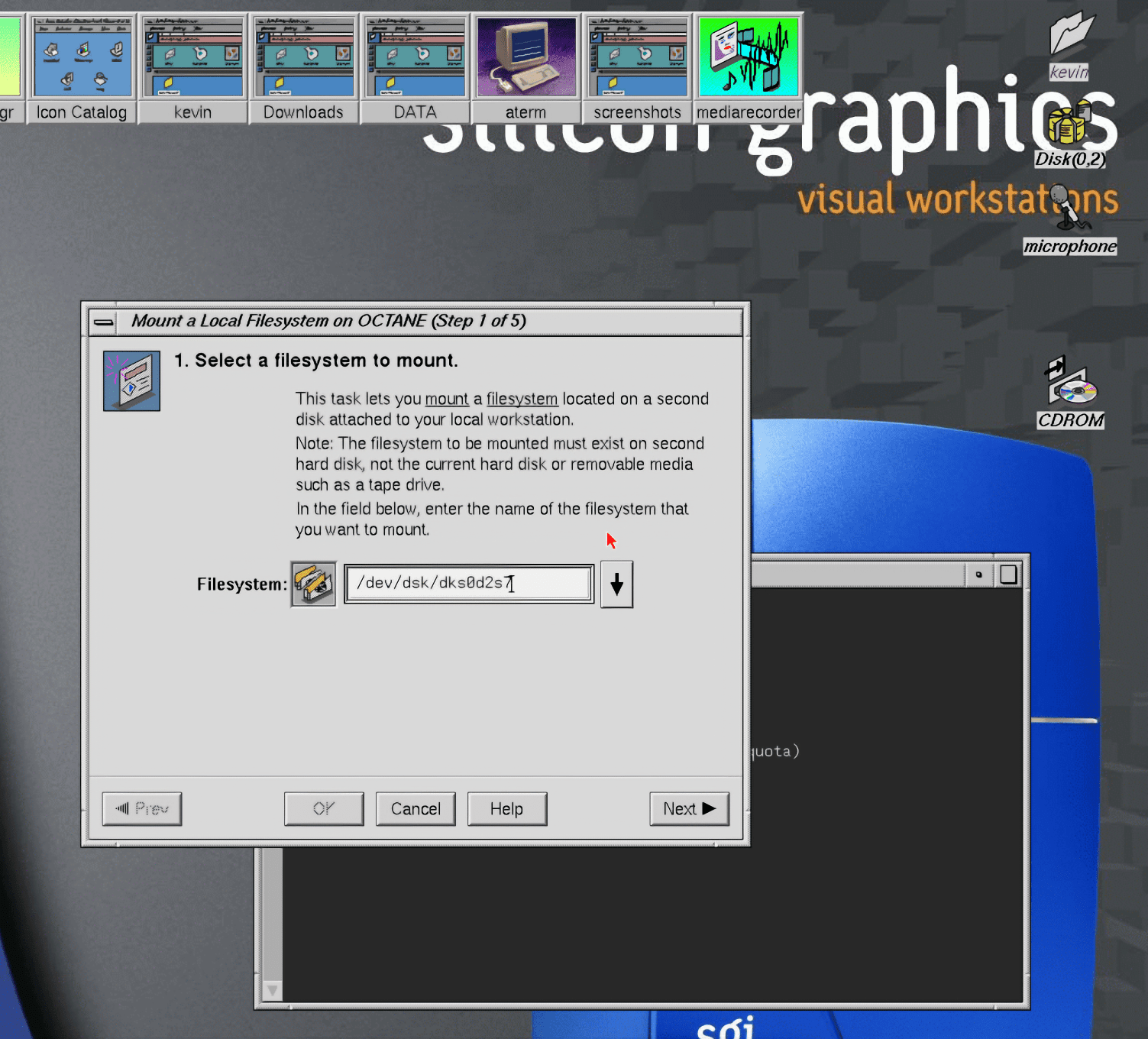The image size is (1148, 1039).
Task: Go to the Next step
Action: 689,808
